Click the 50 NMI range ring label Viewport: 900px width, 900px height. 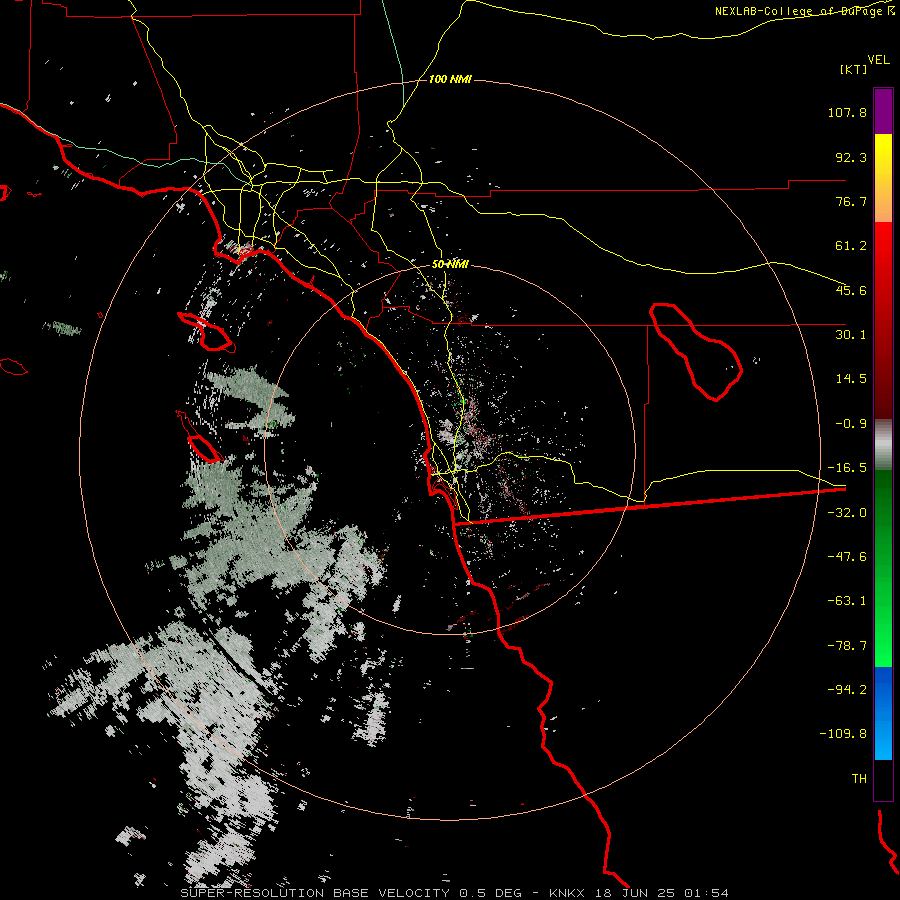point(450,265)
